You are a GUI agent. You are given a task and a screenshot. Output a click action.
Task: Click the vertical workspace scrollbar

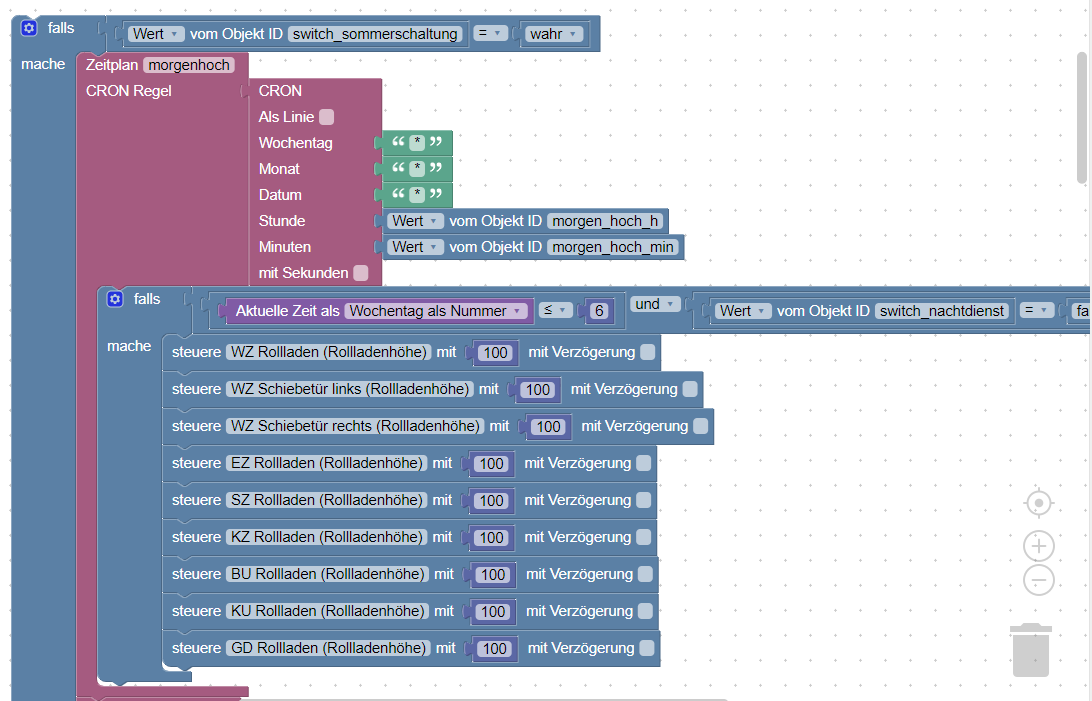tap(1082, 118)
